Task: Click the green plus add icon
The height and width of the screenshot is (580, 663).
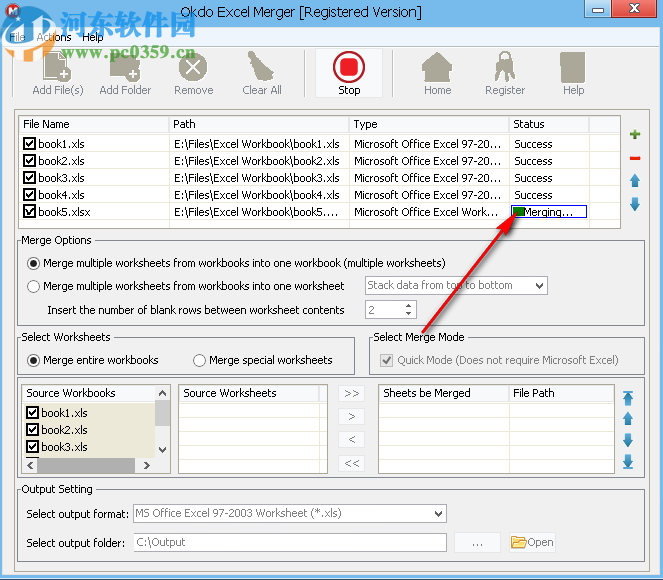Action: tap(635, 134)
